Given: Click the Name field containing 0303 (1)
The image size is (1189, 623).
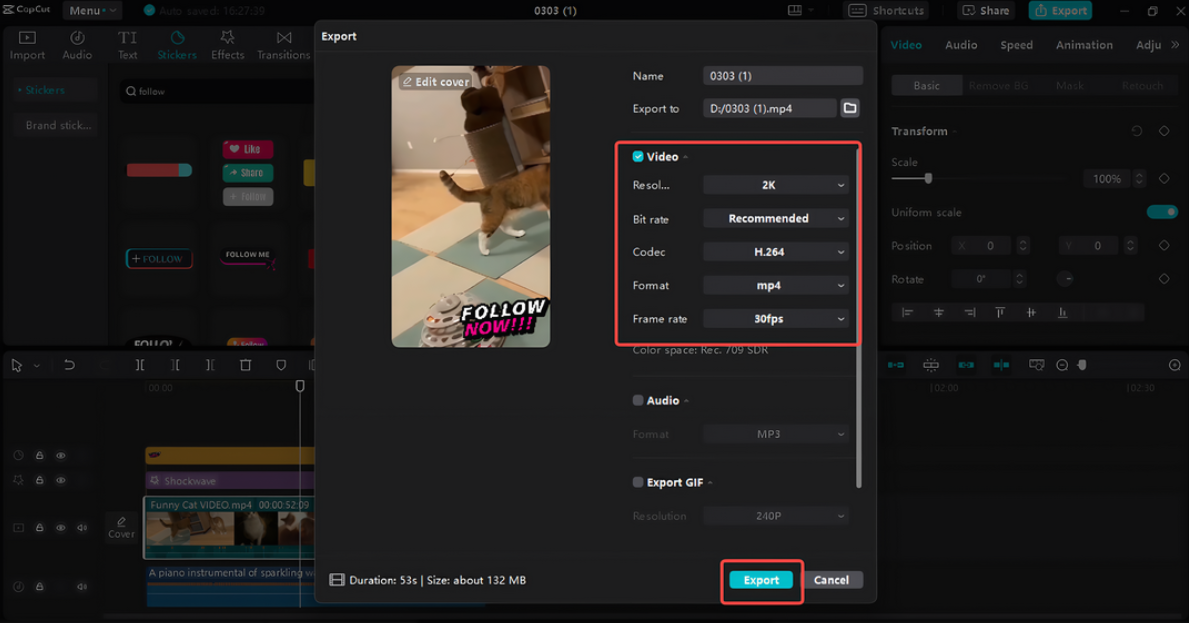Looking at the screenshot, I should pos(783,76).
